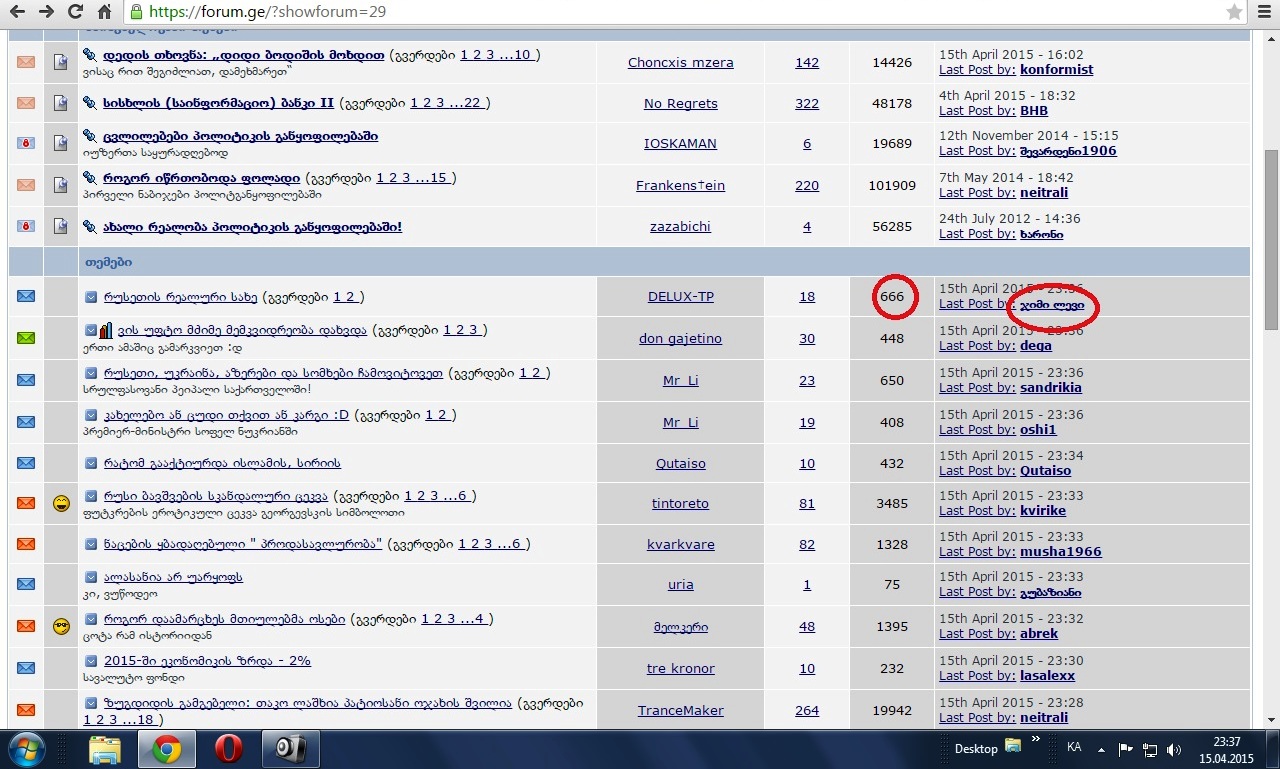Go back with the browser Back arrow

click(17, 13)
